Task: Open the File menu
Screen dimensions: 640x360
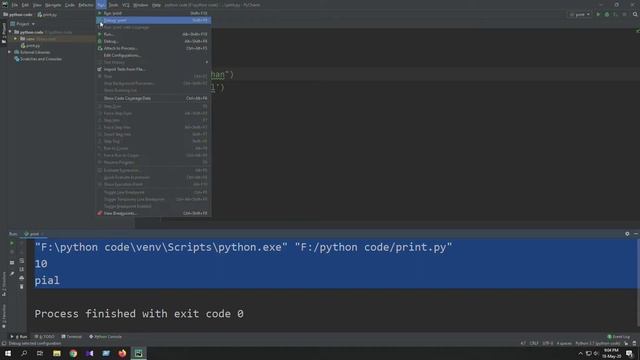Action: pyautogui.click(x=15, y=5)
